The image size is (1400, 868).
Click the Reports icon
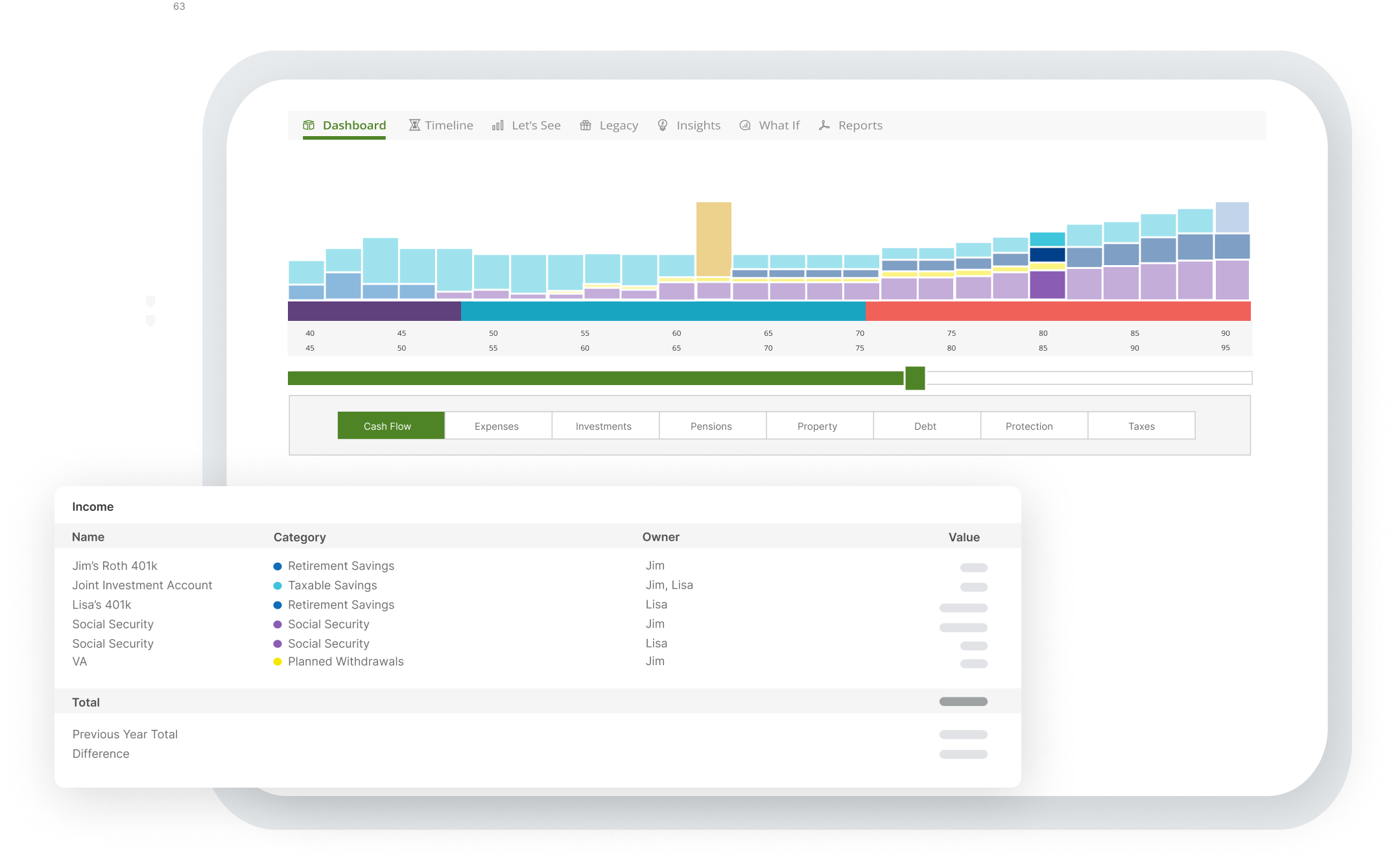pos(824,125)
